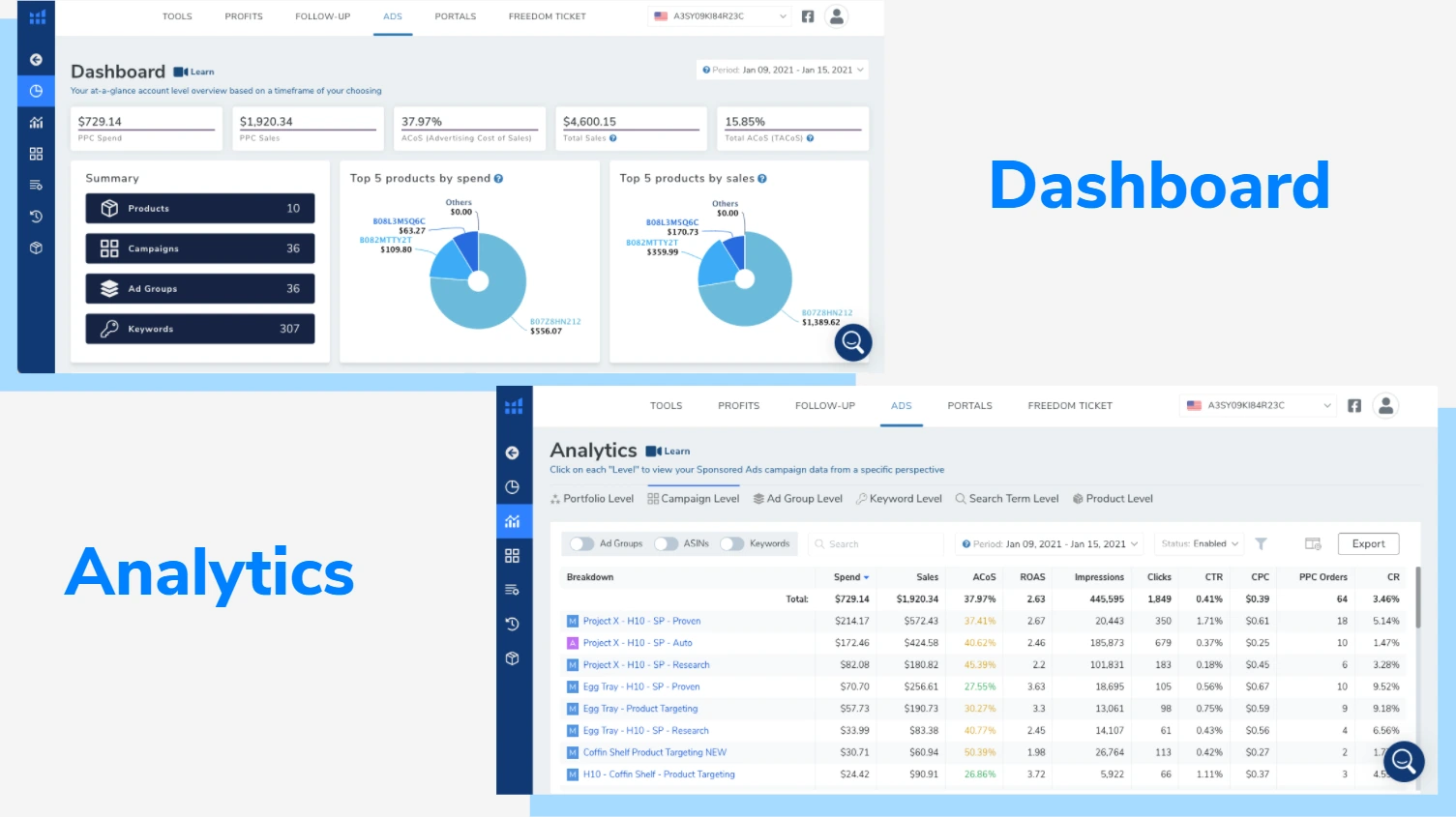Toggle the Ad Groups switch
This screenshot has width=1456, height=817.
click(581, 544)
